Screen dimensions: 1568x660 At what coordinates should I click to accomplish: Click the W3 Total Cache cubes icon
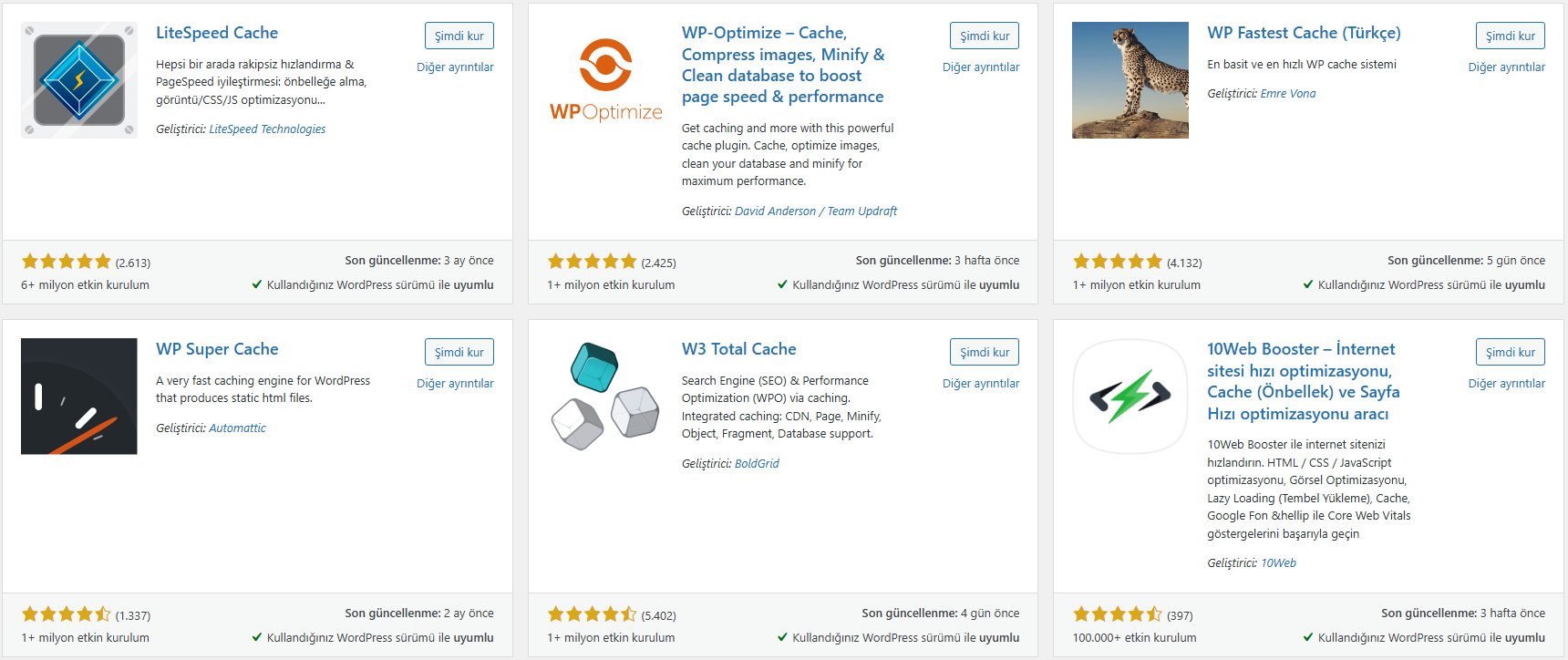tap(605, 397)
